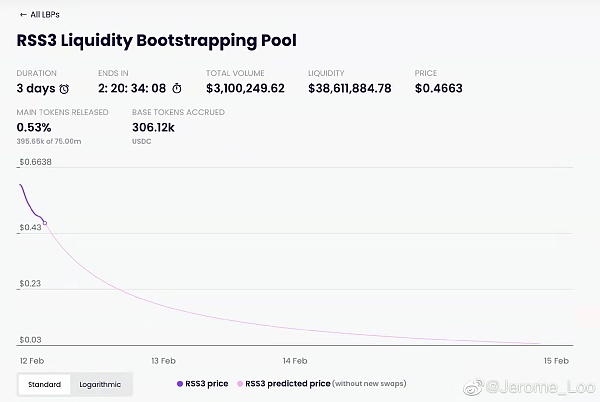This screenshot has height=402, width=600.
Task: Click main tokens released 0.53%
Action: click(x=34, y=127)
